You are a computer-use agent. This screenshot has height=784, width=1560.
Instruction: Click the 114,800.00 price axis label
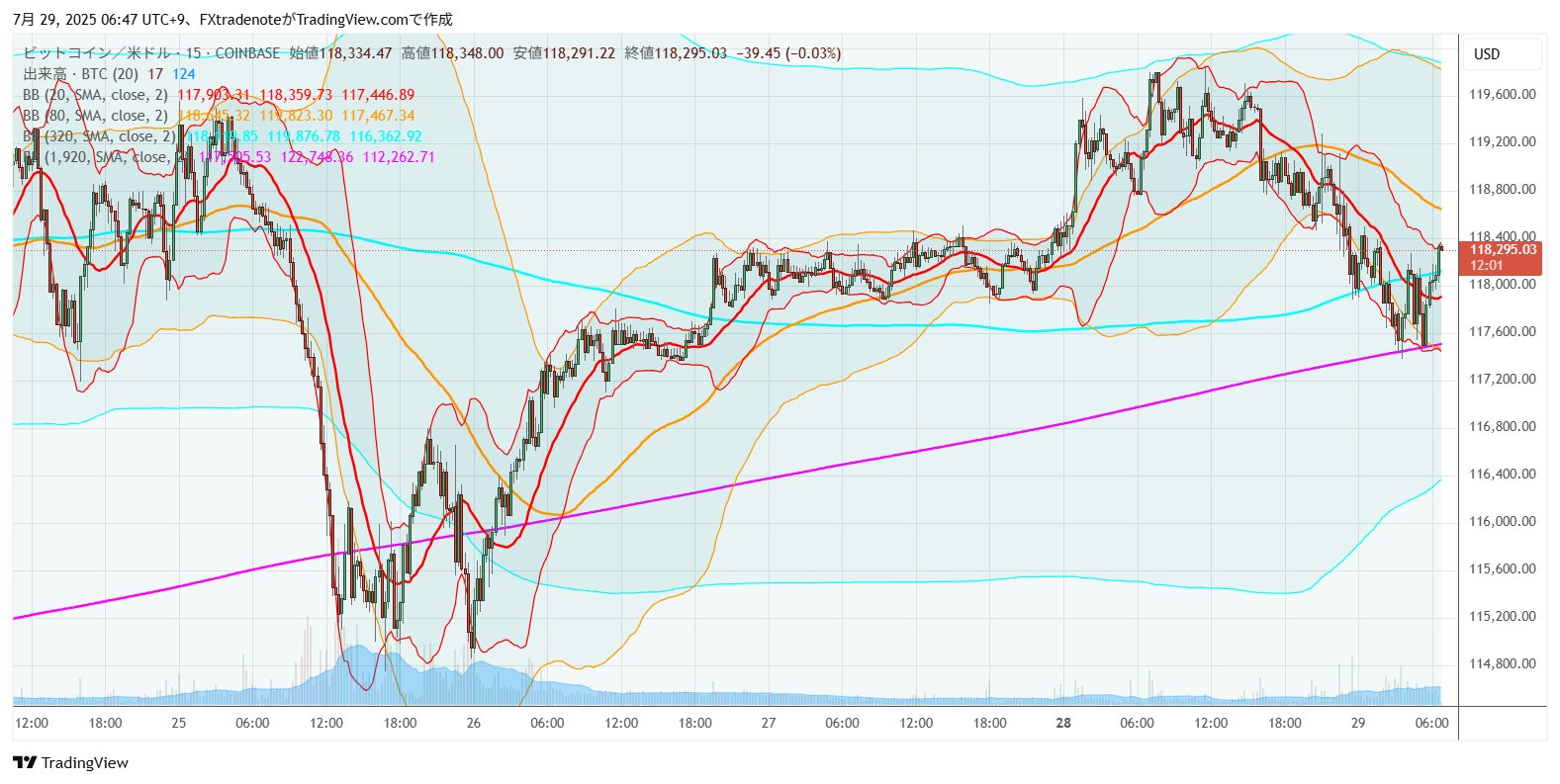[x=1503, y=664]
